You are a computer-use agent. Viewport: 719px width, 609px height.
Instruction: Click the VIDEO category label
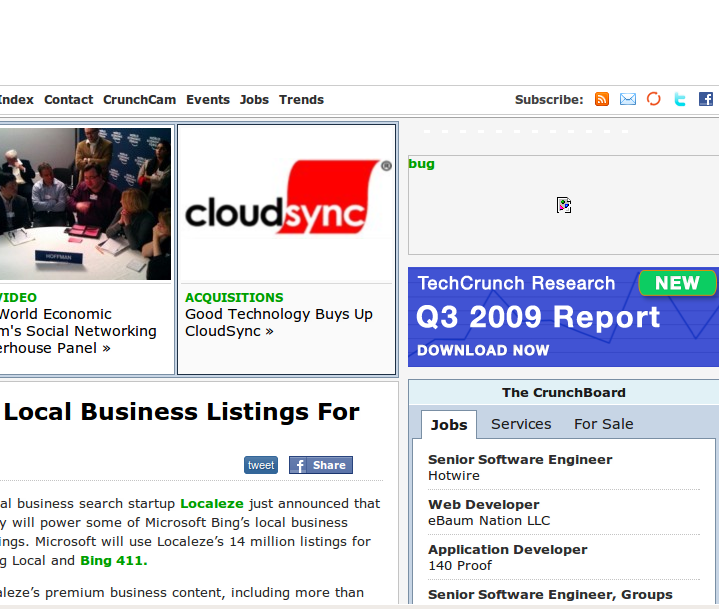[18, 298]
